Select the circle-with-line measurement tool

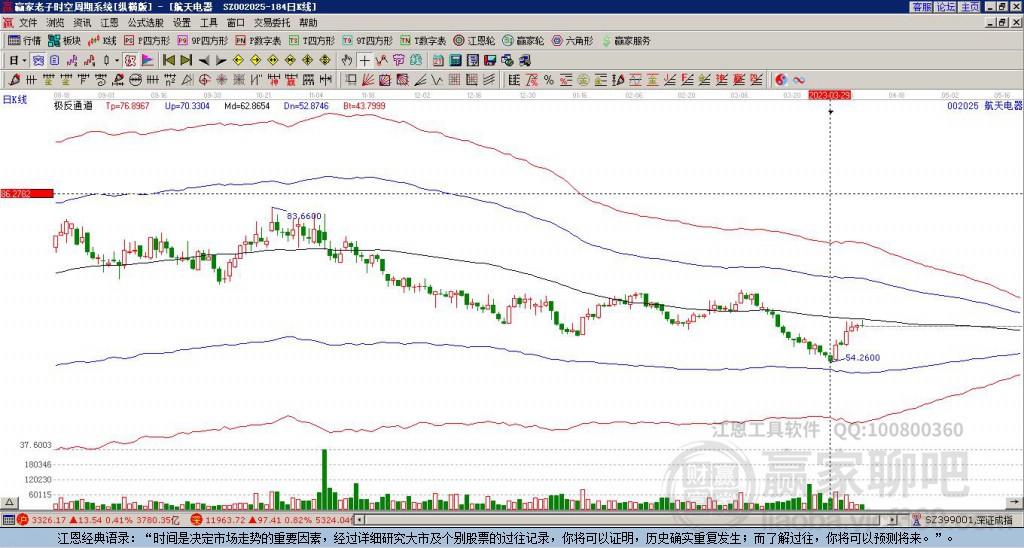[135, 80]
